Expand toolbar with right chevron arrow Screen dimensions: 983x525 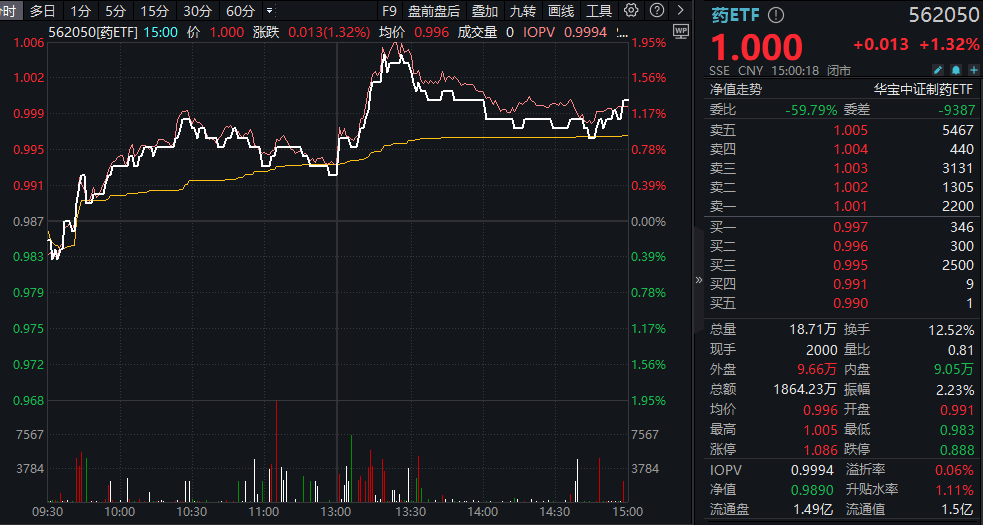681,10
